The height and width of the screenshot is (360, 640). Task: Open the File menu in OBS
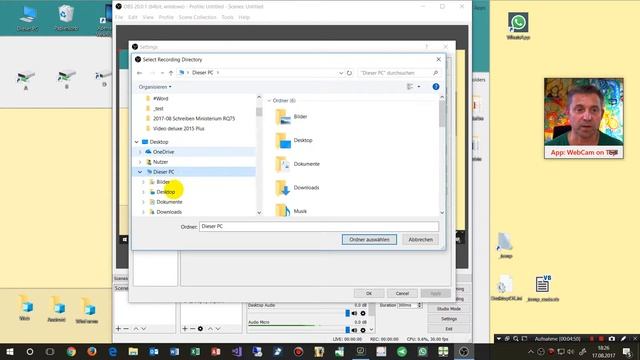119,17
